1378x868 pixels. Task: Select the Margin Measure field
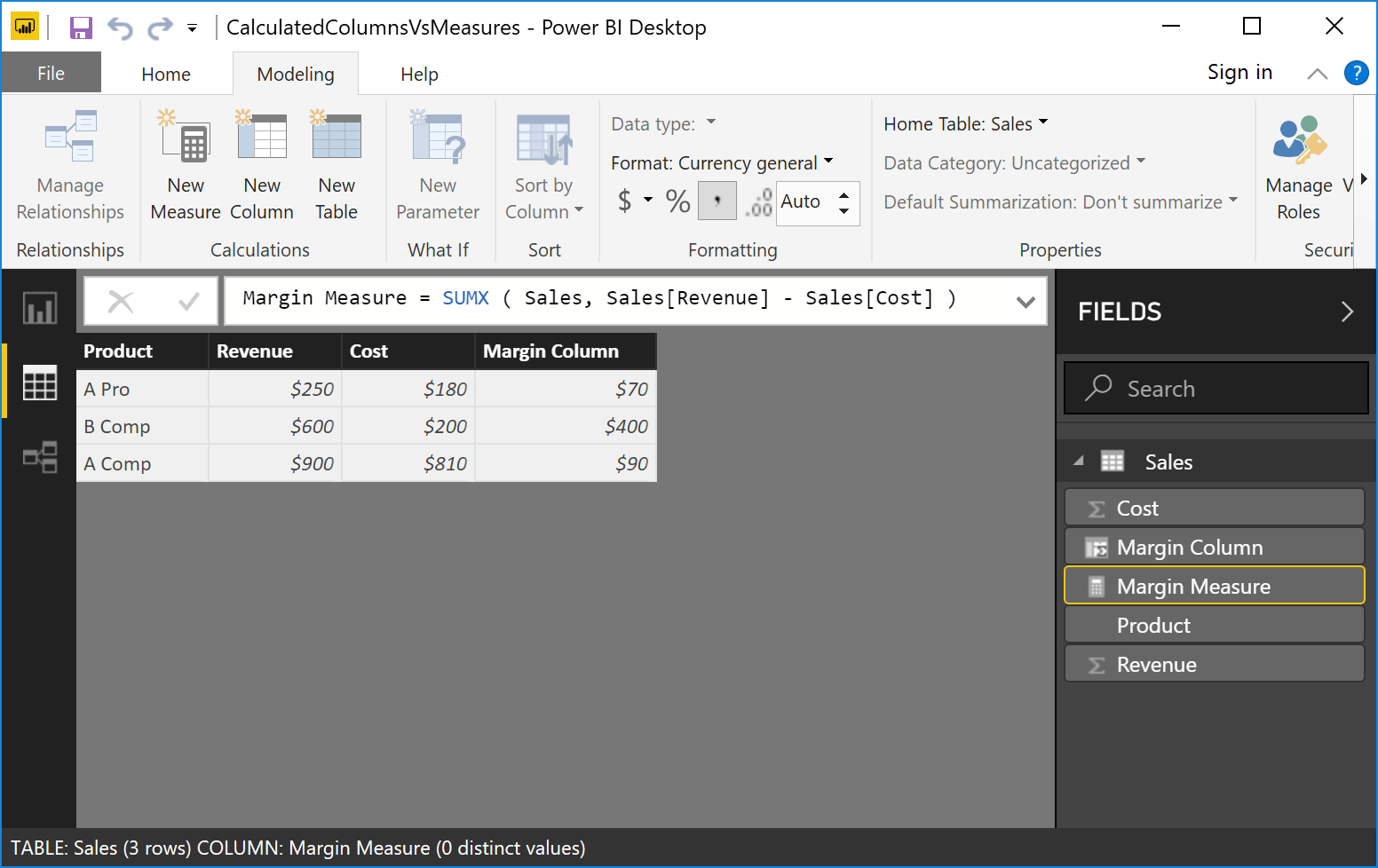(1214, 586)
